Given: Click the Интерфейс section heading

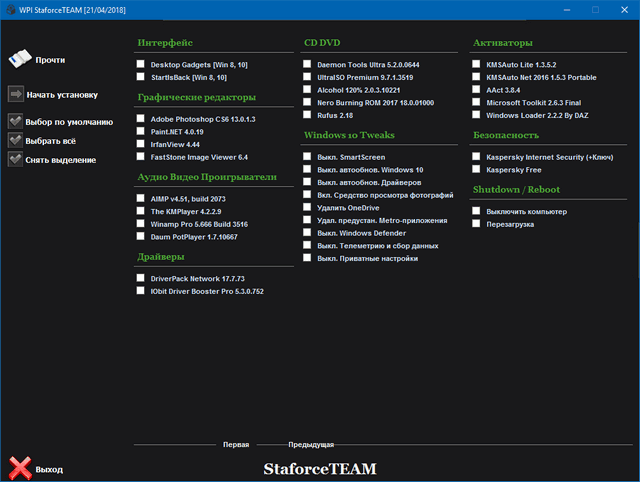Looking at the screenshot, I should (165, 43).
